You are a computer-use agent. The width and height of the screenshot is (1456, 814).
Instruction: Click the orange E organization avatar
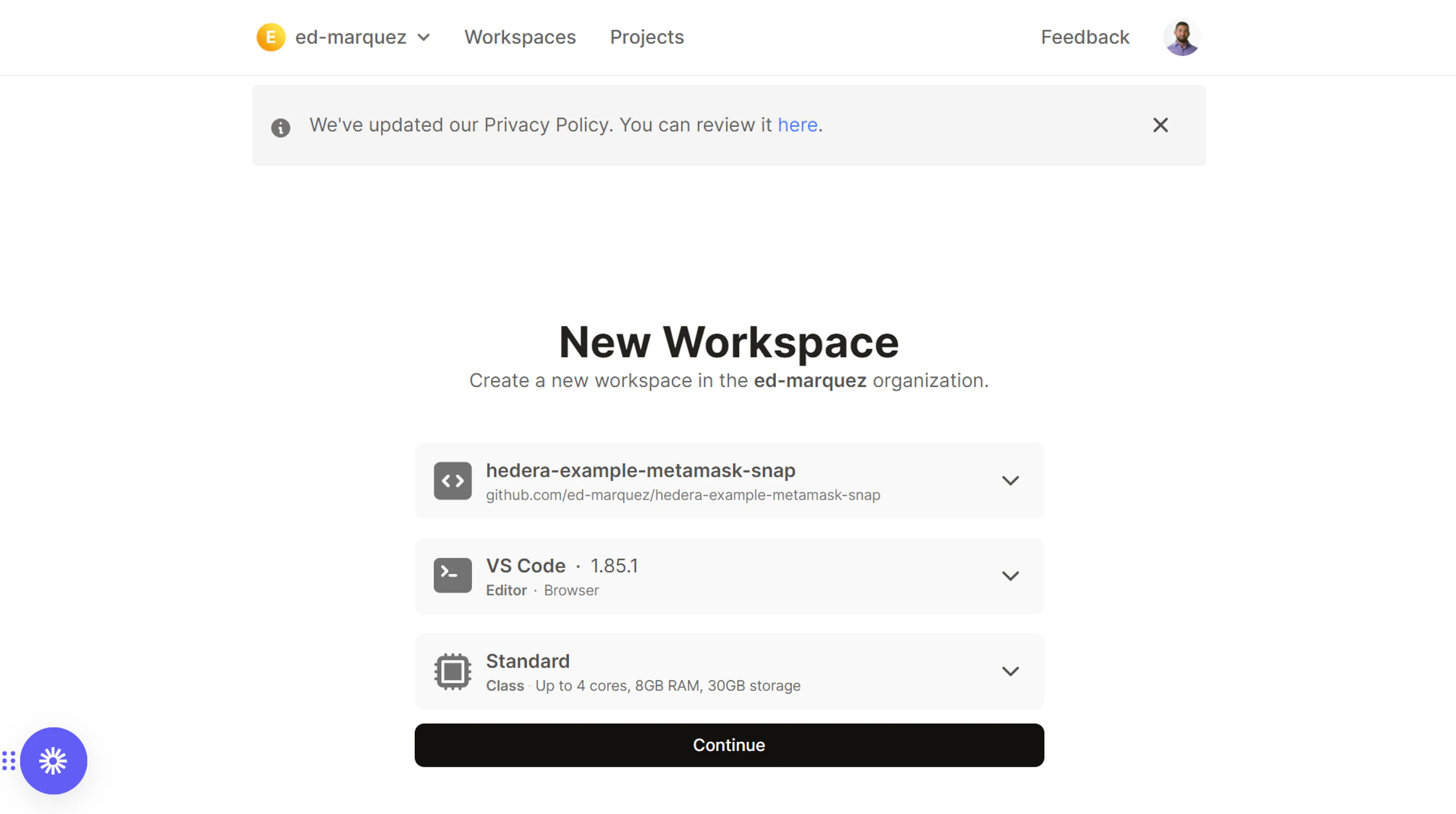[x=271, y=37]
